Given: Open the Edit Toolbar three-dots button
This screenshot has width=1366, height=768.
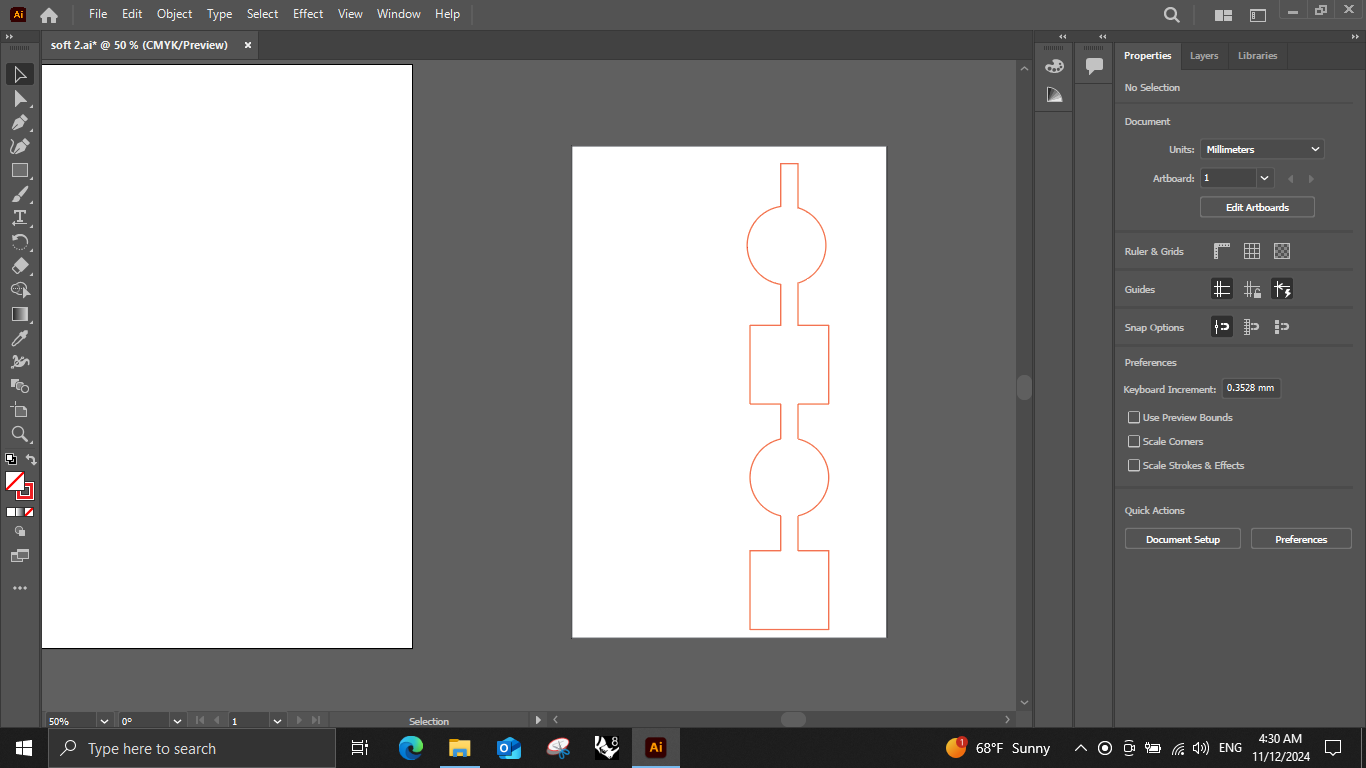Looking at the screenshot, I should [x=20, y=588].
